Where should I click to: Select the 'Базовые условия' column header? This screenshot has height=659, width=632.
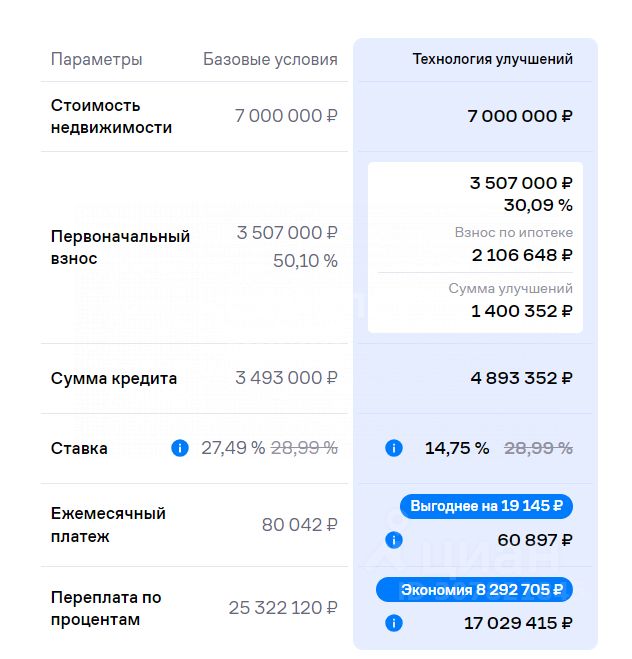pyautogui.click(x=270, y=59)
